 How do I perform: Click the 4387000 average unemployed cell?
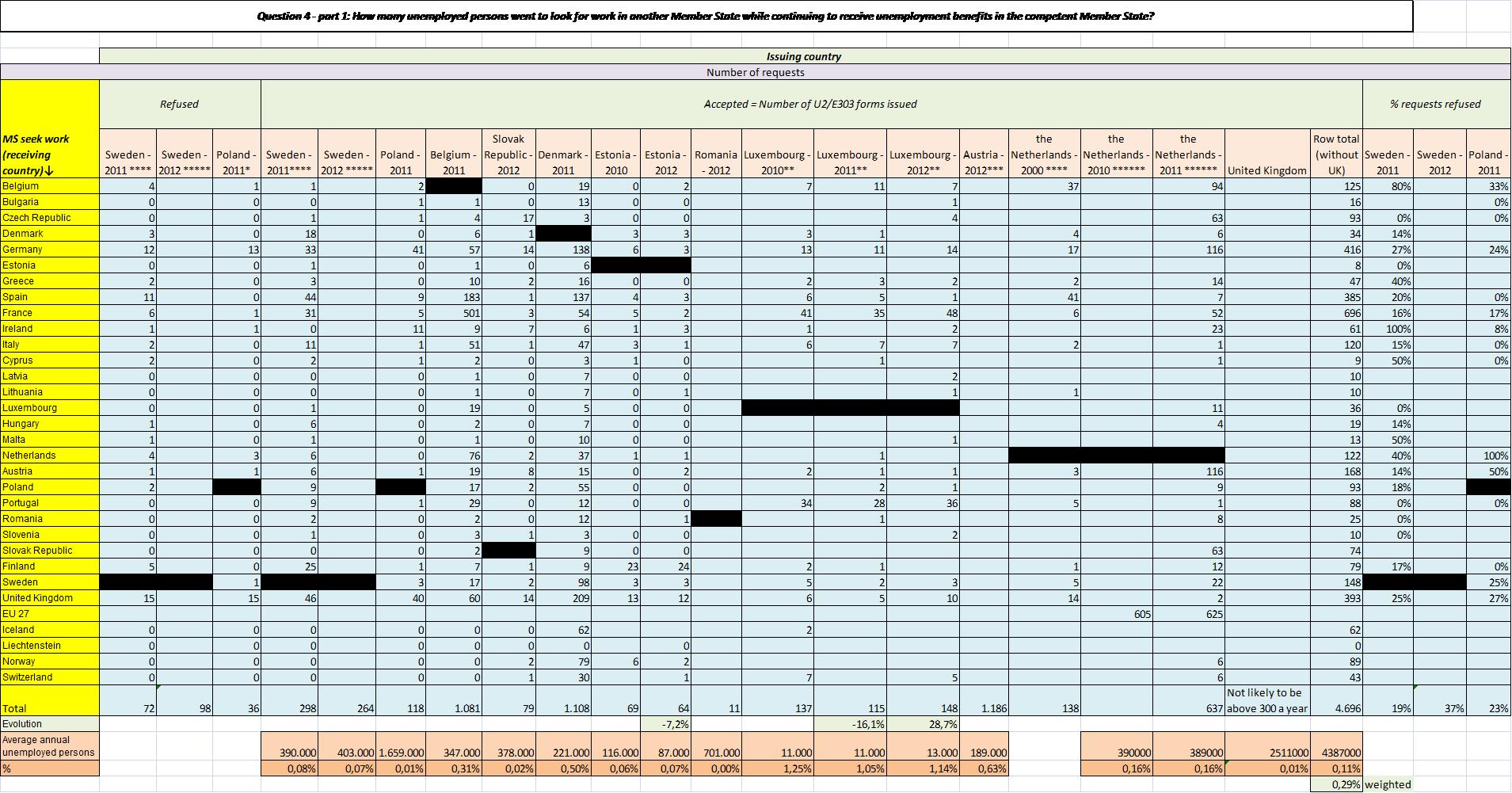1335,753
